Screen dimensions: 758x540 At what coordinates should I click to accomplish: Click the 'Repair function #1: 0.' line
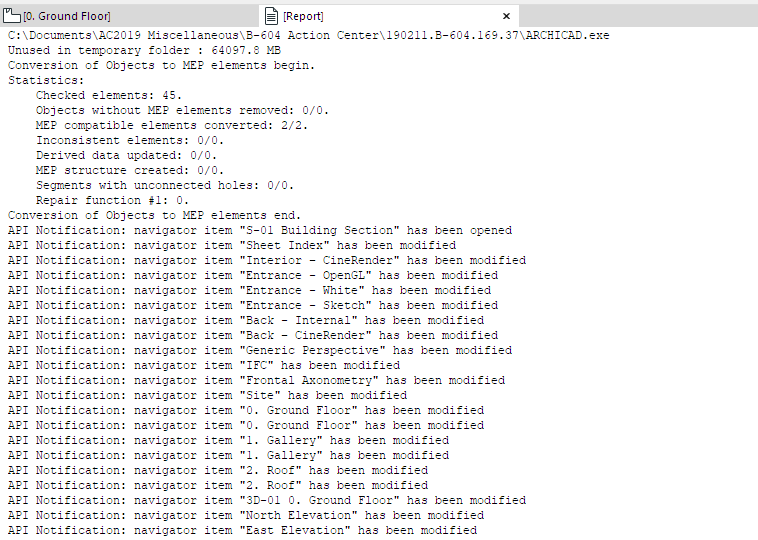coord(112,200)
